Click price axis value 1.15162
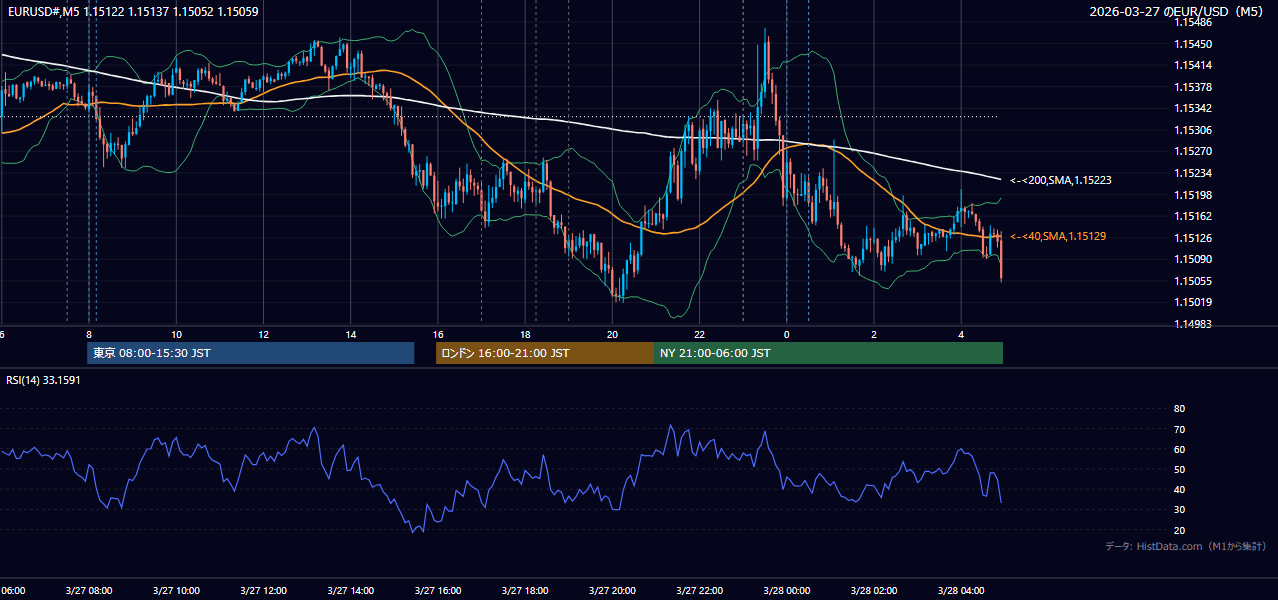Screen dimensions: 1278x600 pos(1193,216)
